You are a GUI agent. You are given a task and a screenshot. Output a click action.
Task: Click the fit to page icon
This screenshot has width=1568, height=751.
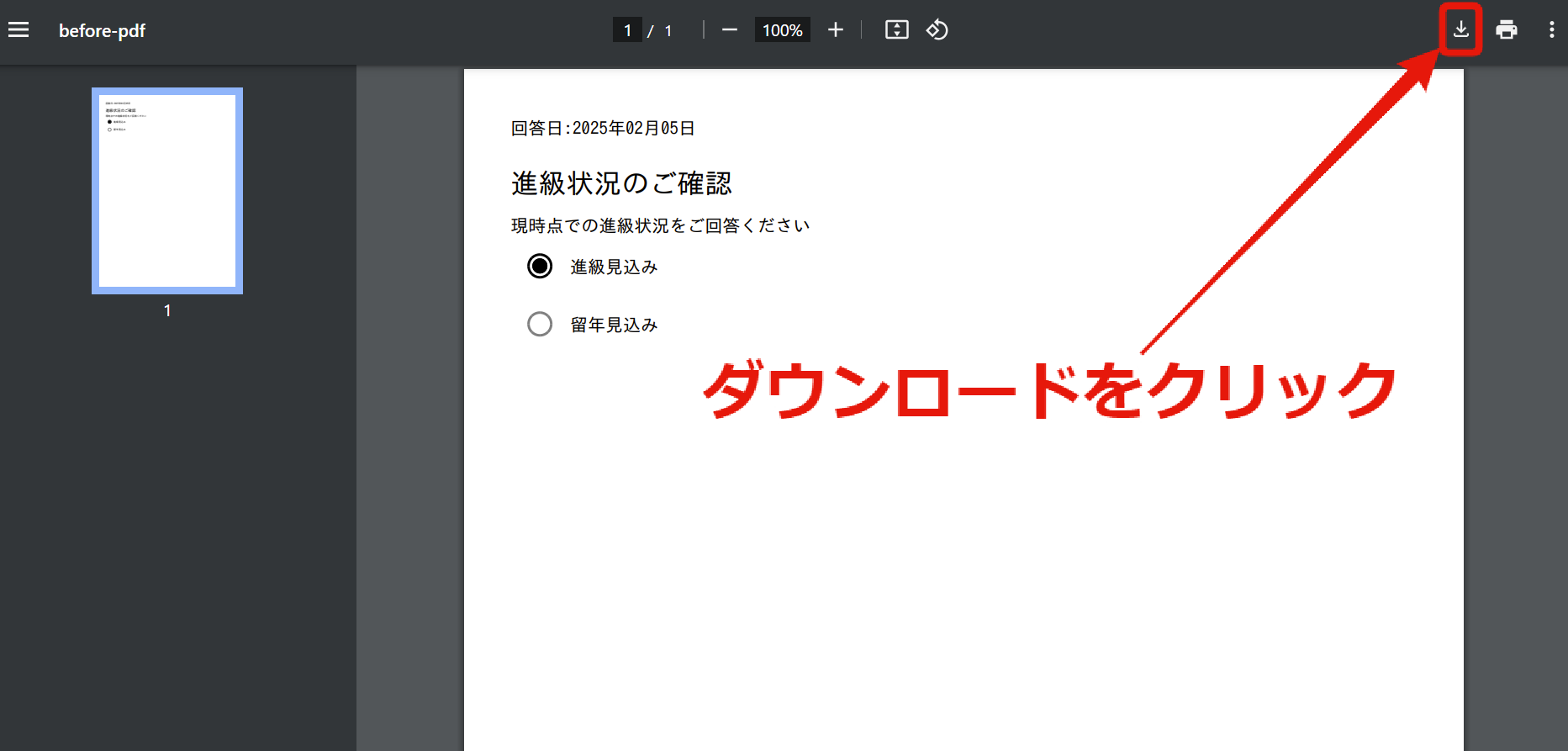[x=897, y=30]
